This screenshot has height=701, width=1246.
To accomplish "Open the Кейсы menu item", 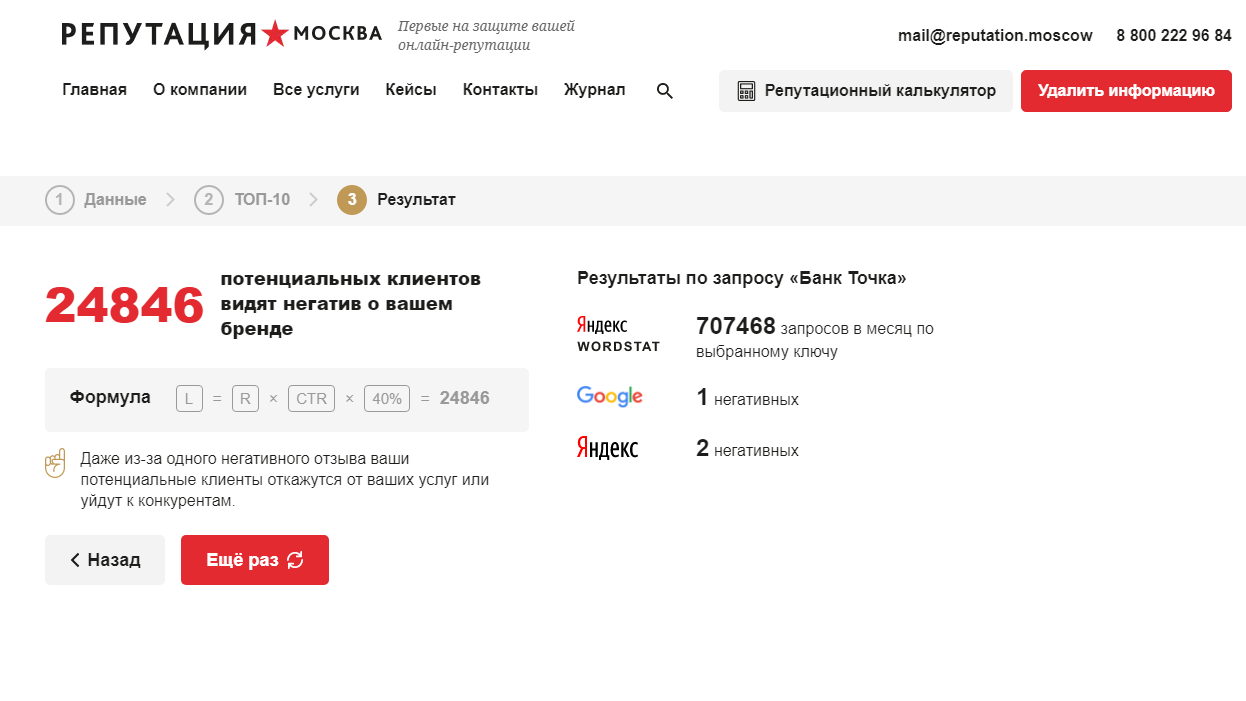I will pyautogui.click(x=411, y=90).
